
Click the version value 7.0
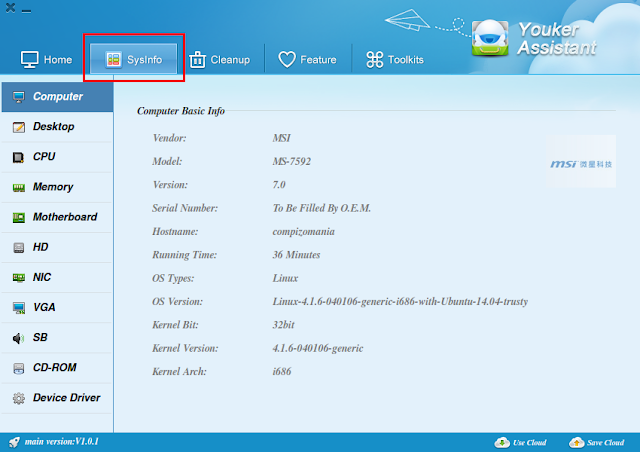click(279, 185)
